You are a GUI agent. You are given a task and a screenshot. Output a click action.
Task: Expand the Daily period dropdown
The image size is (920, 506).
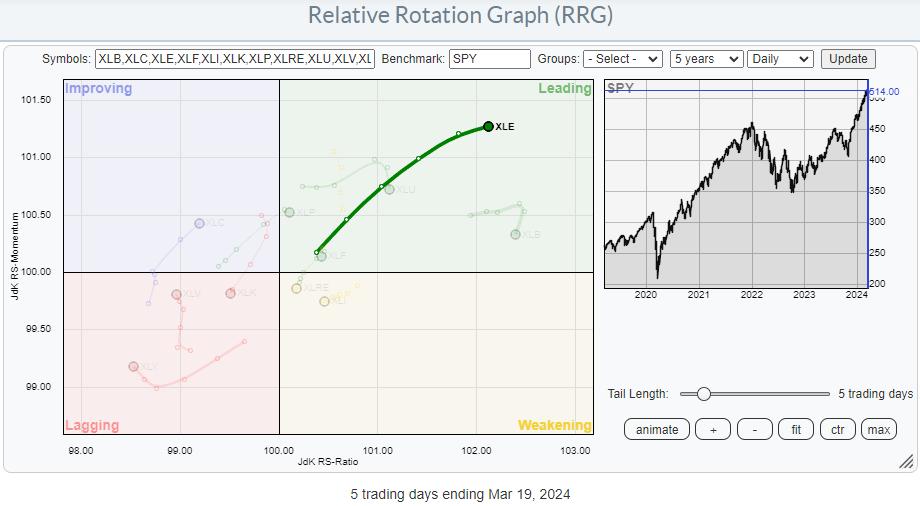[x=780, y=59]
